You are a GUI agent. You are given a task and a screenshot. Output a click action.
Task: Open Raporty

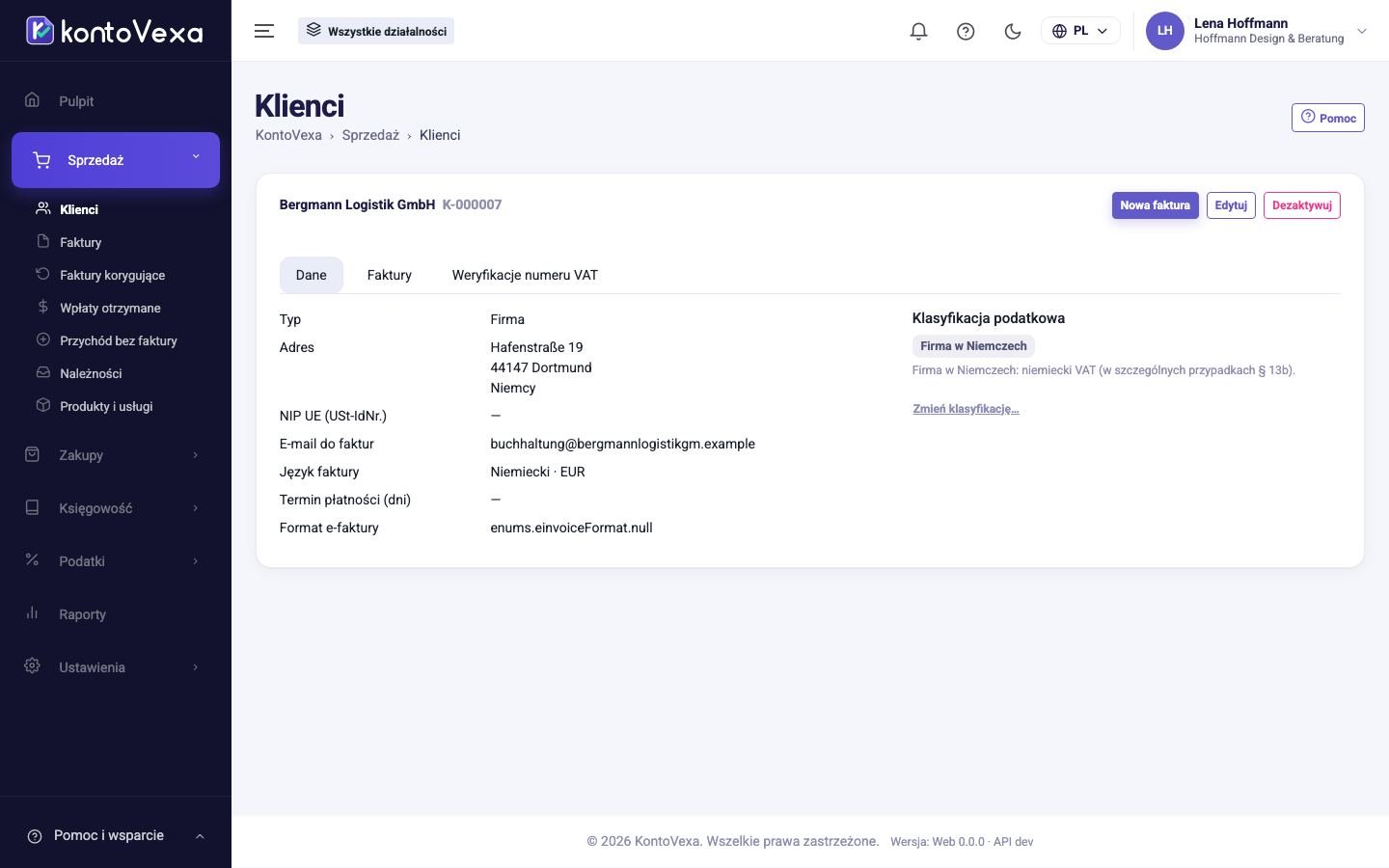tap(116, 614)
